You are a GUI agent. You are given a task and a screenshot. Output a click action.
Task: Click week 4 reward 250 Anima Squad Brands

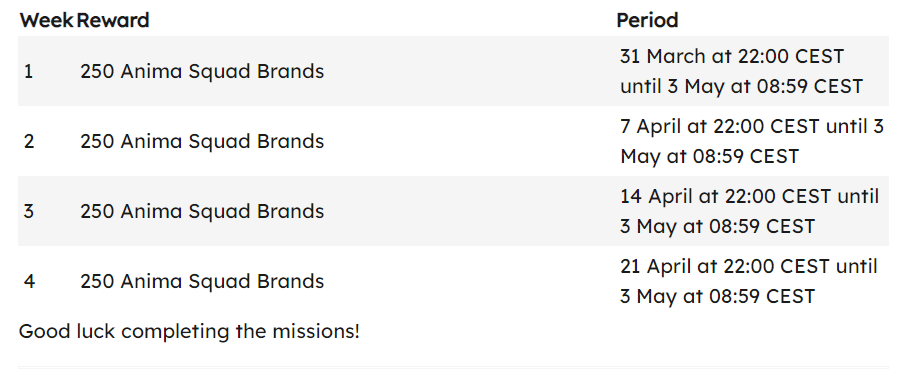(202, 282)
